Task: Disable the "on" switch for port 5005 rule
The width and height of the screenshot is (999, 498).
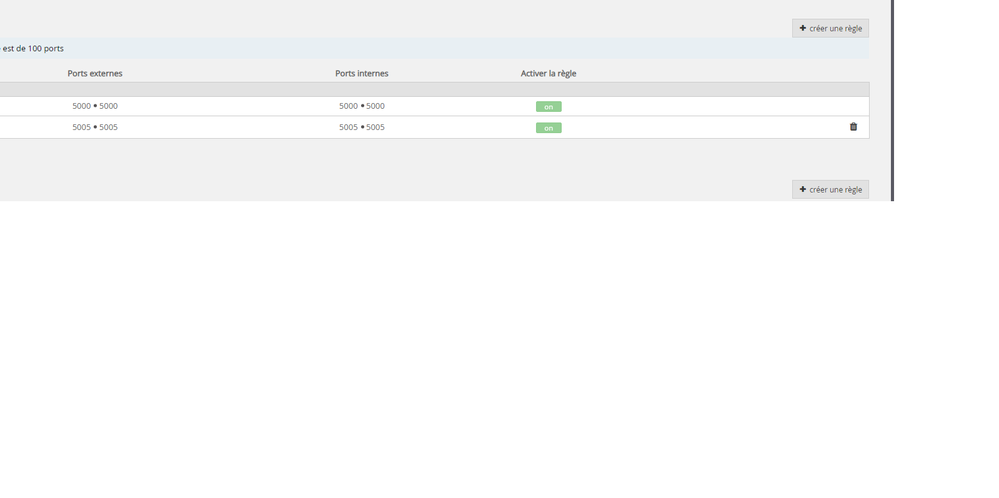Action: click(x=548, y=128)
